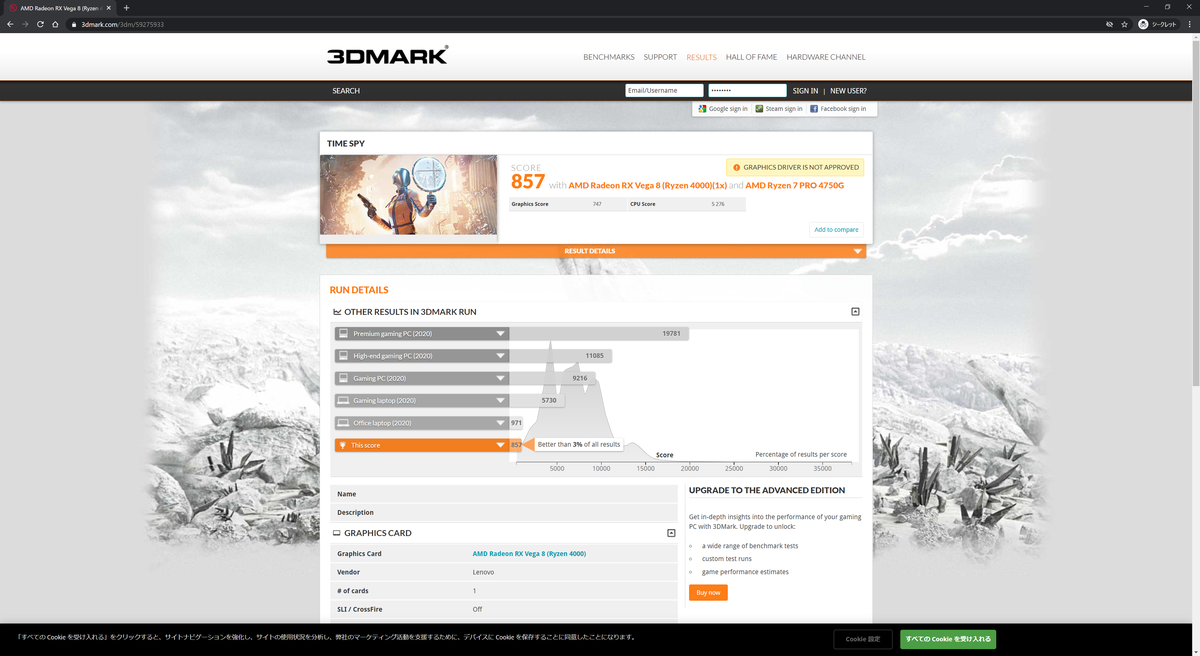Click the CPU Score value 5 276
Image resolution: width=1200 pixels, height=656 pixels.
(x=718, y=204)
